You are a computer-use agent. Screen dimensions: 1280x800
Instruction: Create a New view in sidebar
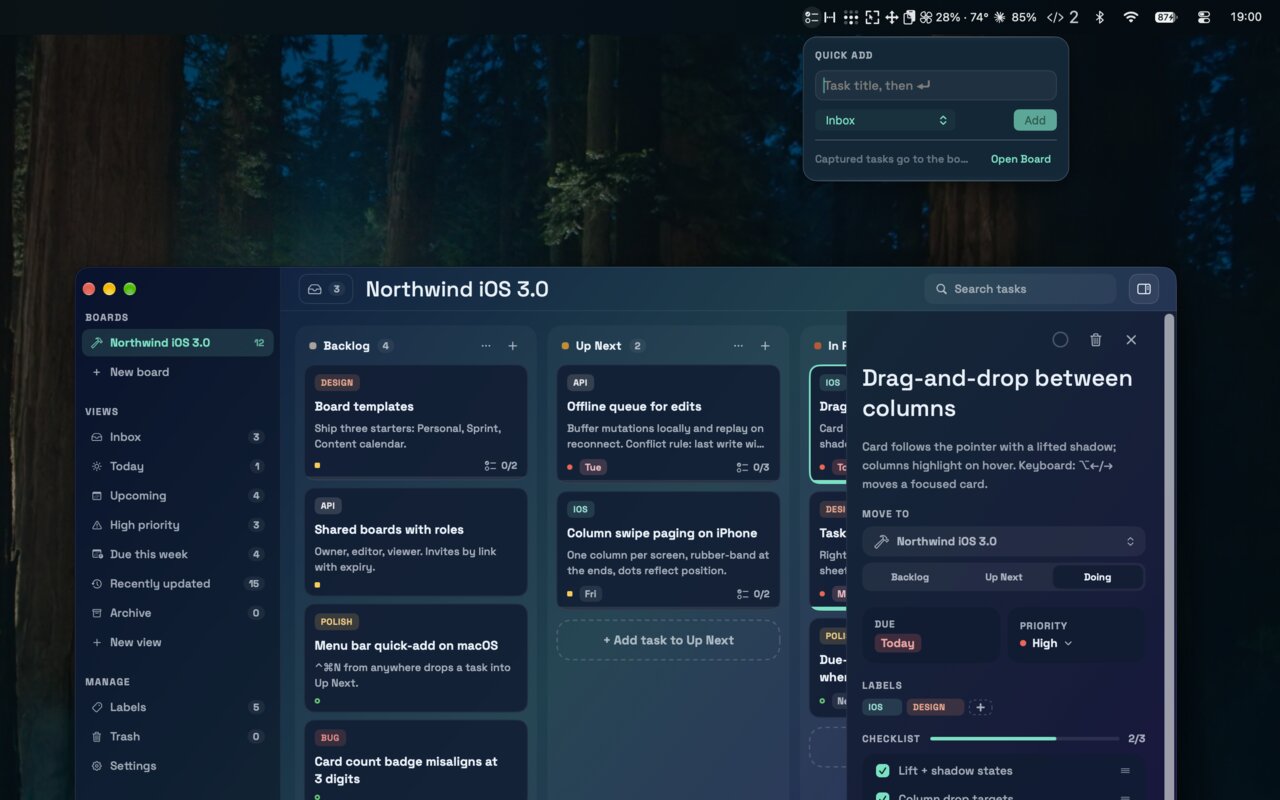click(x=177, y=642)
